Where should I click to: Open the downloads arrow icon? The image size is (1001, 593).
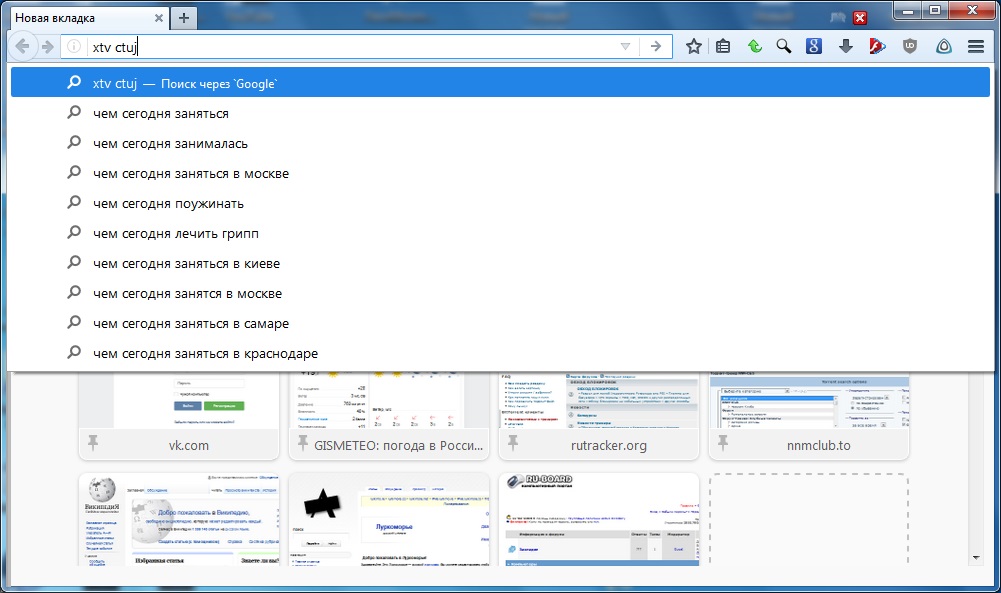click(845, 46)
